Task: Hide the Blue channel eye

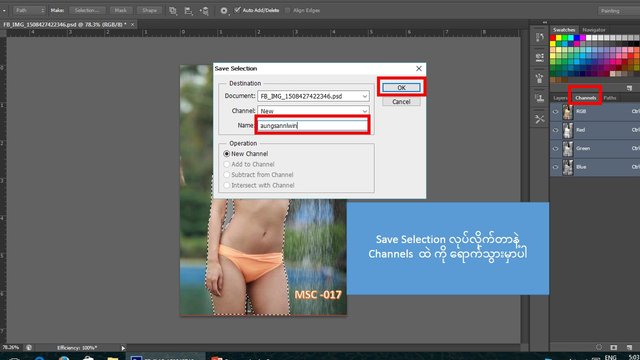Action: (555, 167)
